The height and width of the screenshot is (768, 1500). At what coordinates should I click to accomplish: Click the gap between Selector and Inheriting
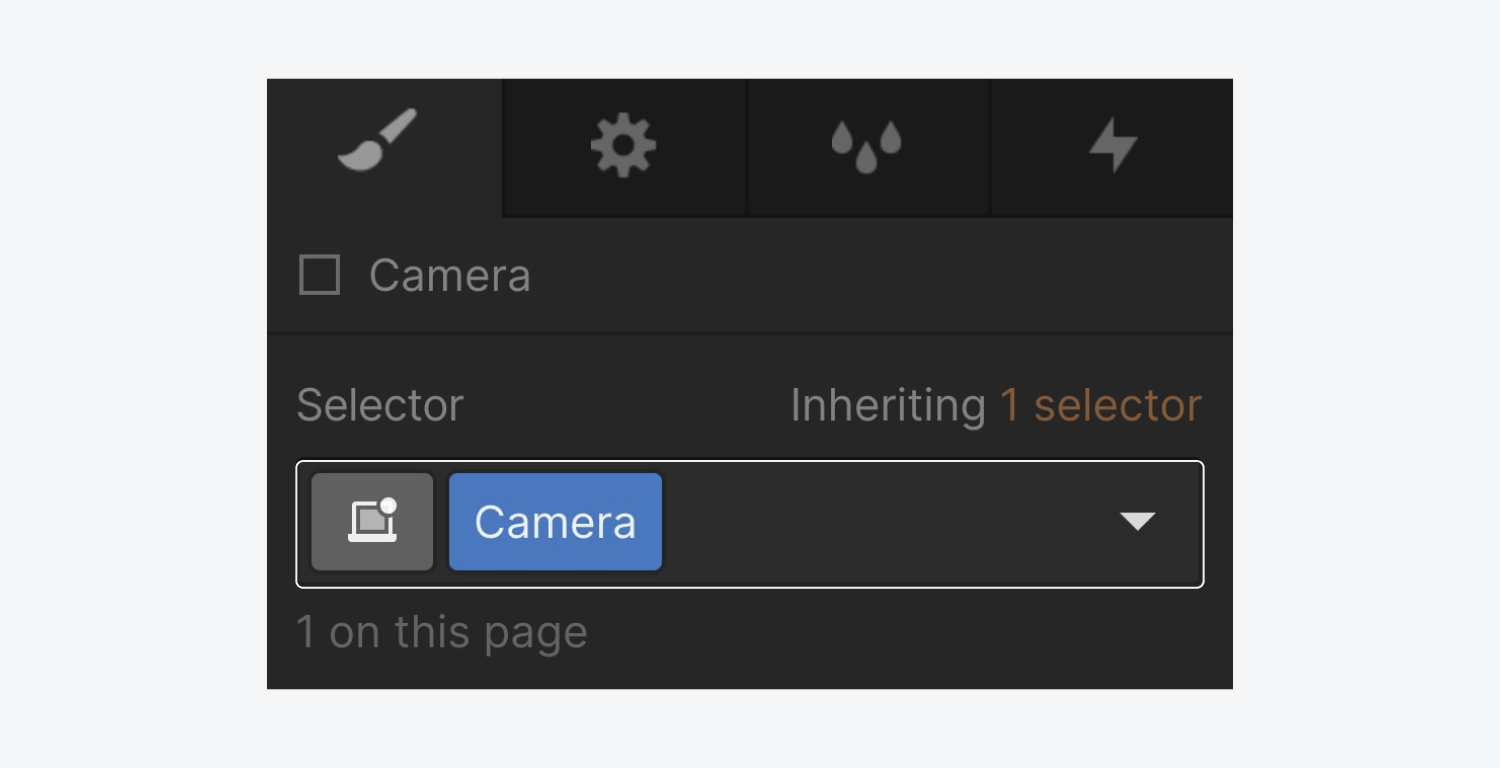tap(625, 406)
